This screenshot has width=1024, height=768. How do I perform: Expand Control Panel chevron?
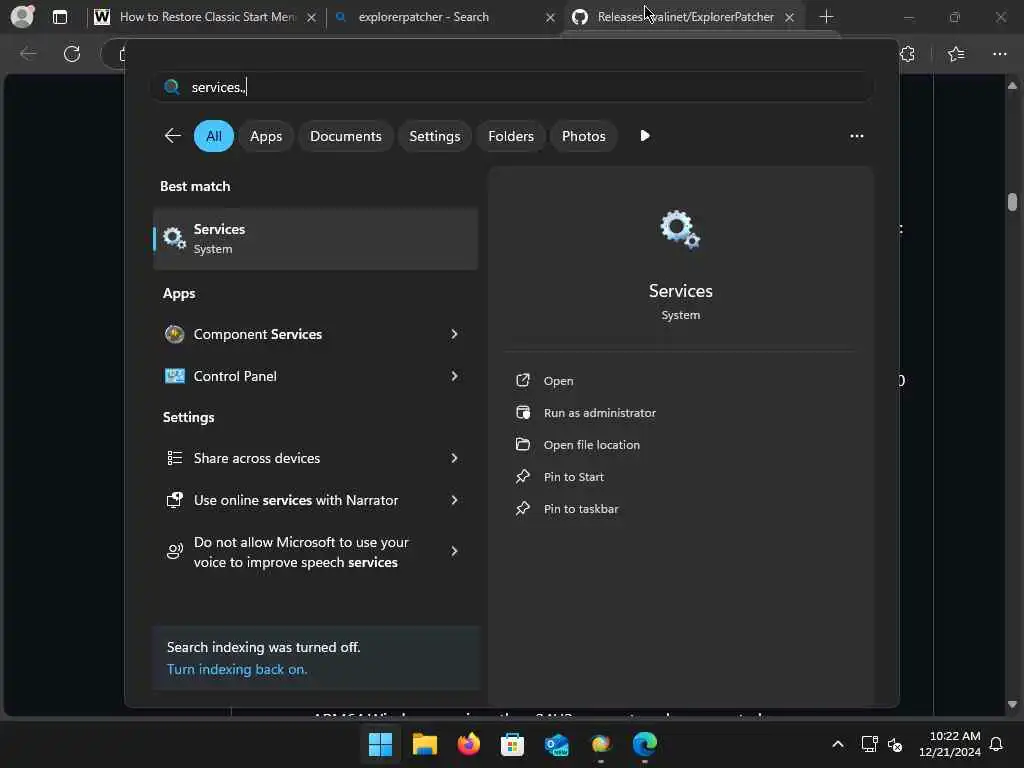pyautogui.click(x=454, y=376)
